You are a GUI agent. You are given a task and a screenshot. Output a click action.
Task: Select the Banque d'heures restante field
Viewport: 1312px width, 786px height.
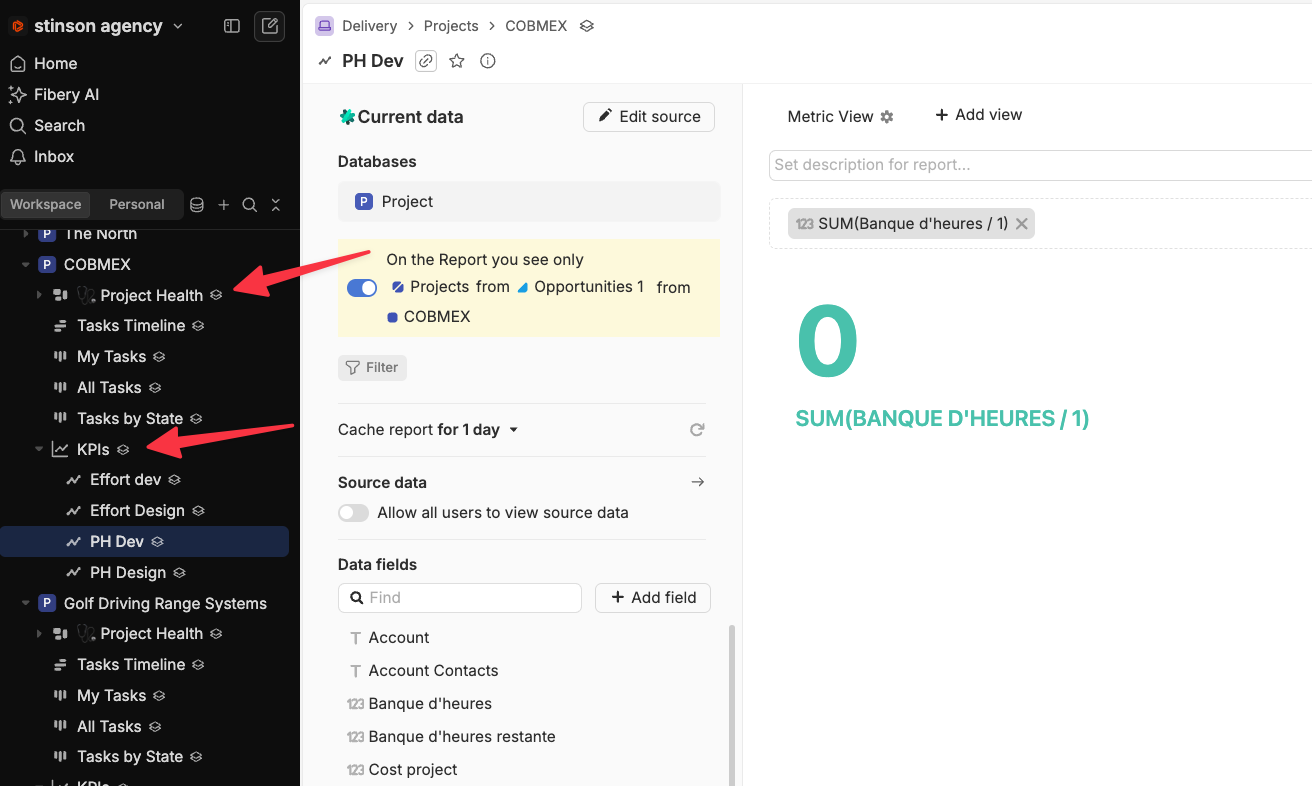coord(462,737)
